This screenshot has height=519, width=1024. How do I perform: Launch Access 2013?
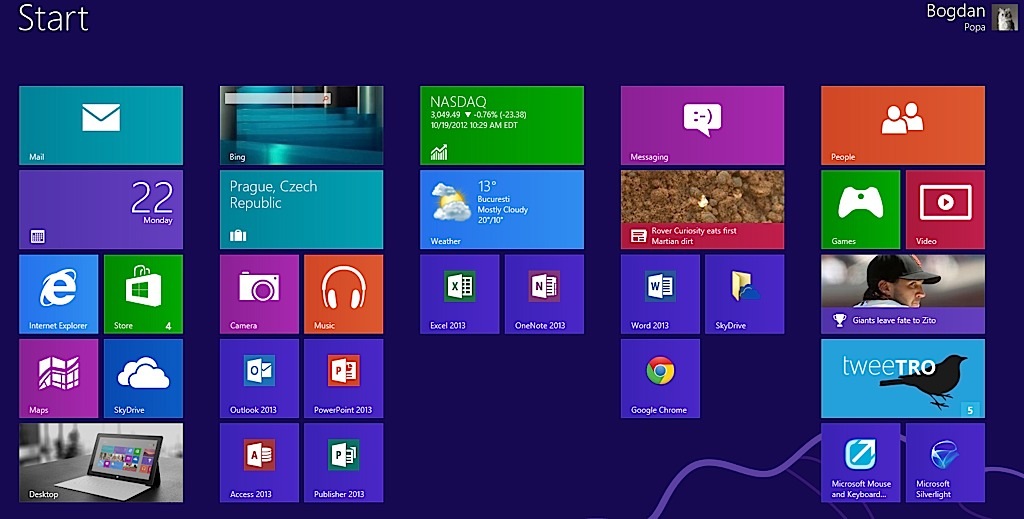259,462
